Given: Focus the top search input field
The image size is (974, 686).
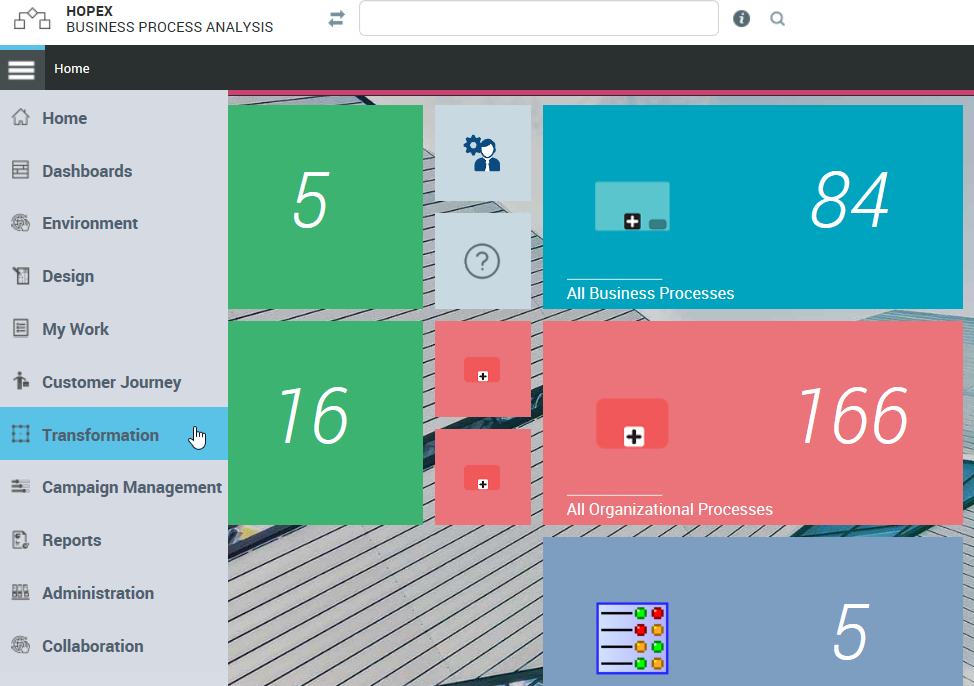Looking at the screenshot, I should click(x=538, y=18).
